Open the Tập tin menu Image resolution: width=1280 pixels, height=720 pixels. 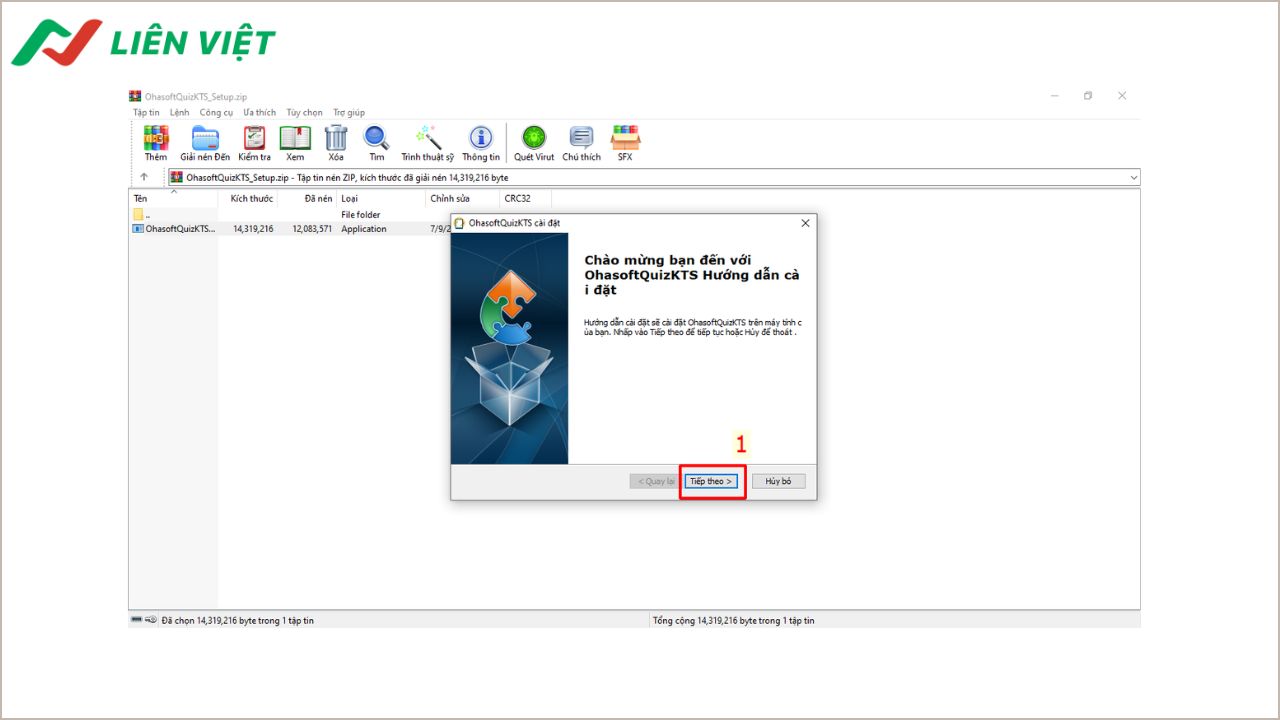coord(146,113)
